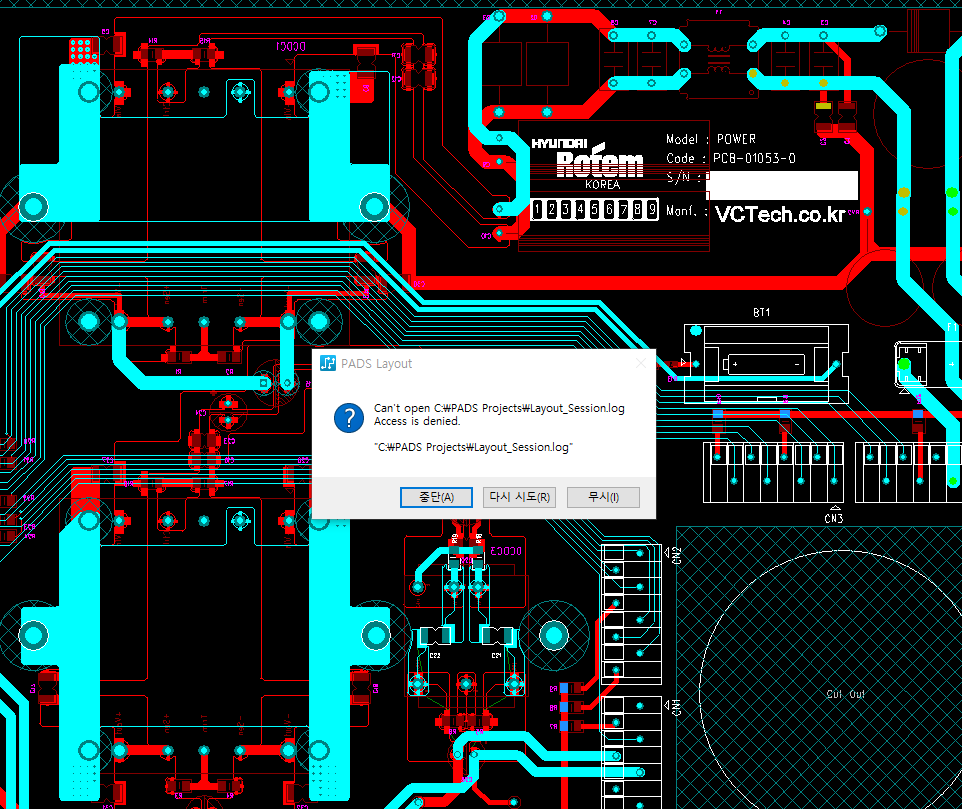This screenshot has width=962, height=809.
Task: Click the blue question mark icon
Action: point(347,417)
